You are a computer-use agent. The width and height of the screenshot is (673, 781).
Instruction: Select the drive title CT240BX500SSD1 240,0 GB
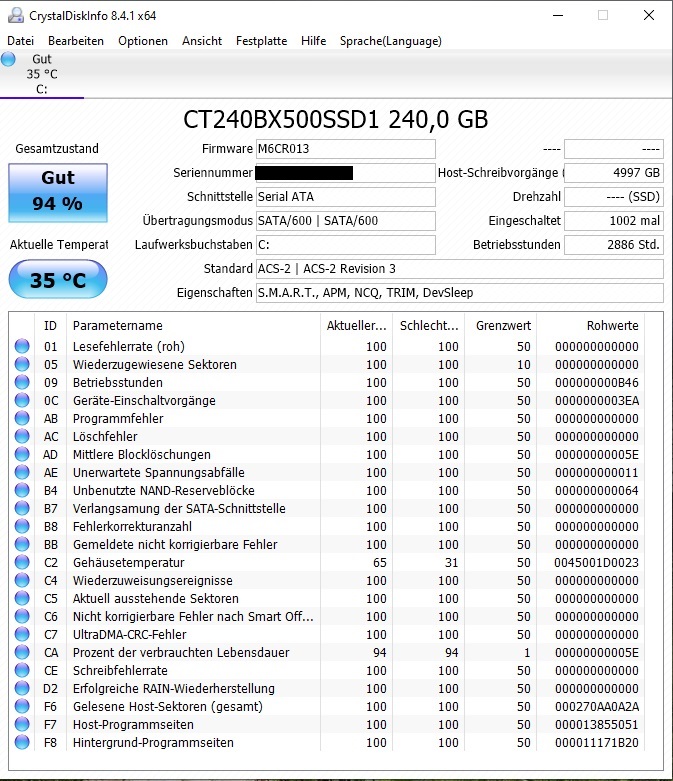pos(336,120)
